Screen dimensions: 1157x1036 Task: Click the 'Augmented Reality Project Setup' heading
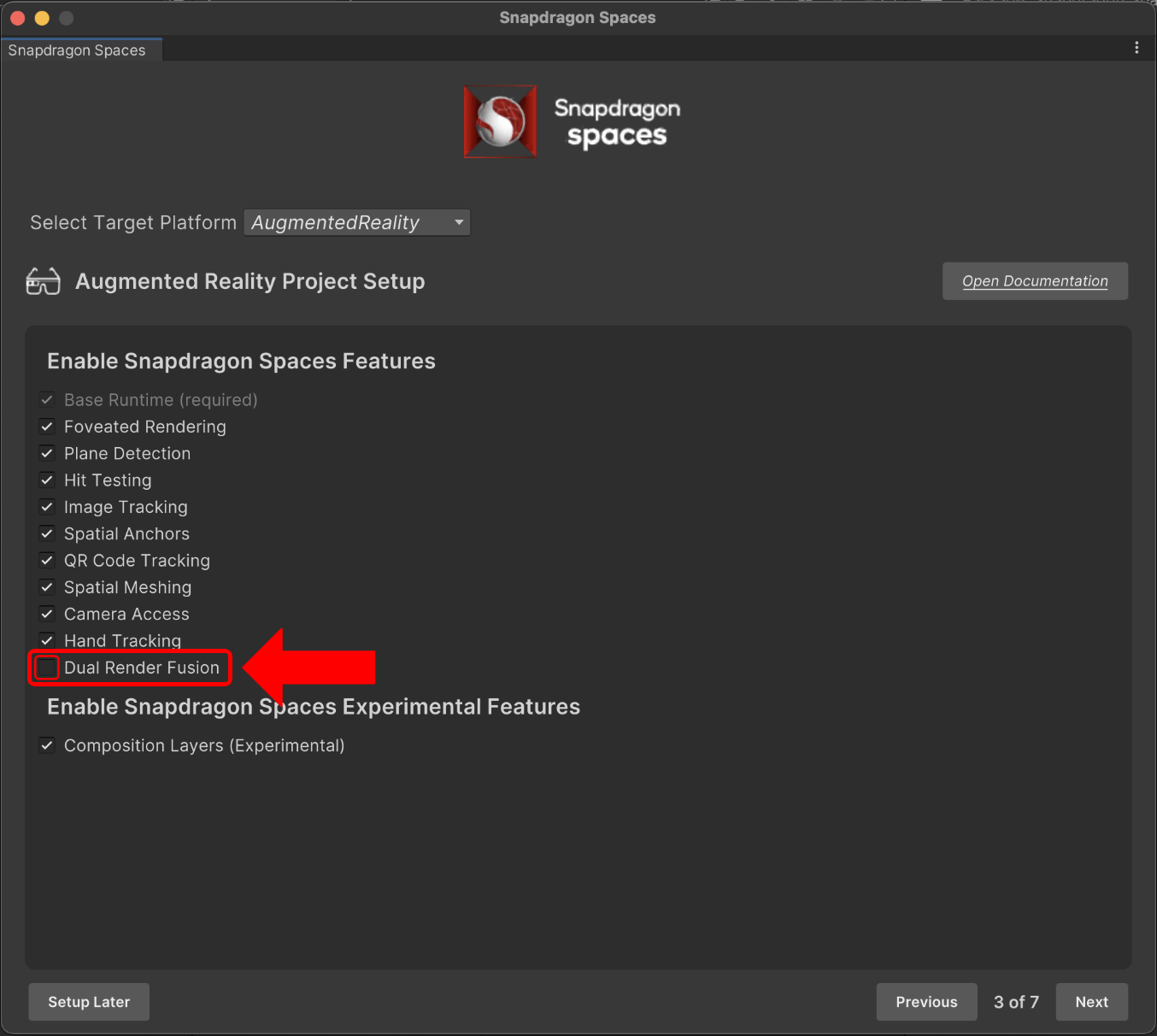250,281
